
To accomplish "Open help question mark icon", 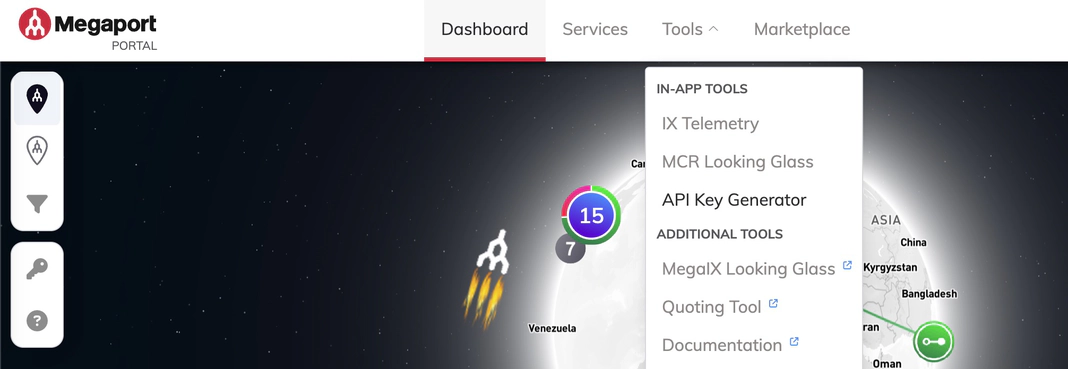I will (37, 321).
